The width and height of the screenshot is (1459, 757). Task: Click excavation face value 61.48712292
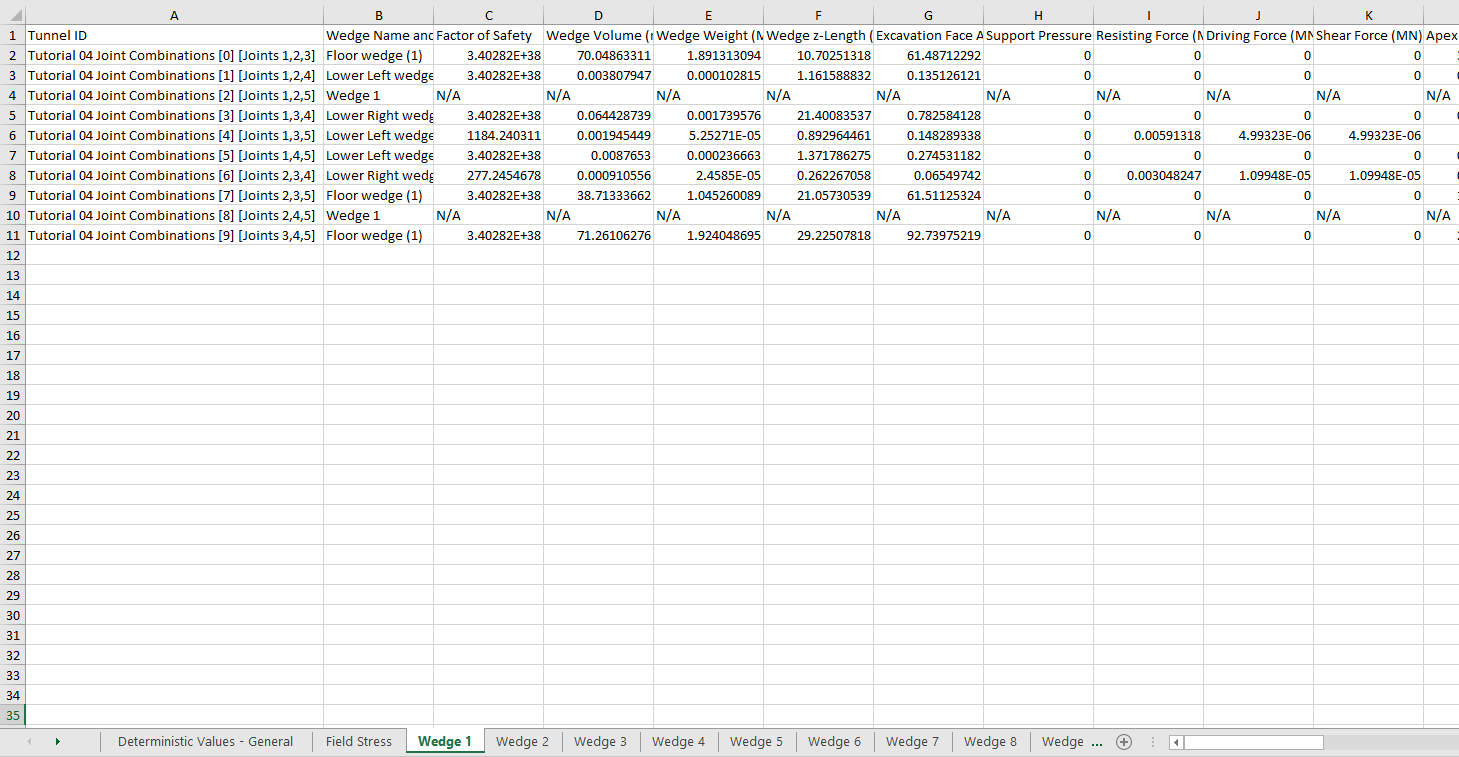pos(928,55)
